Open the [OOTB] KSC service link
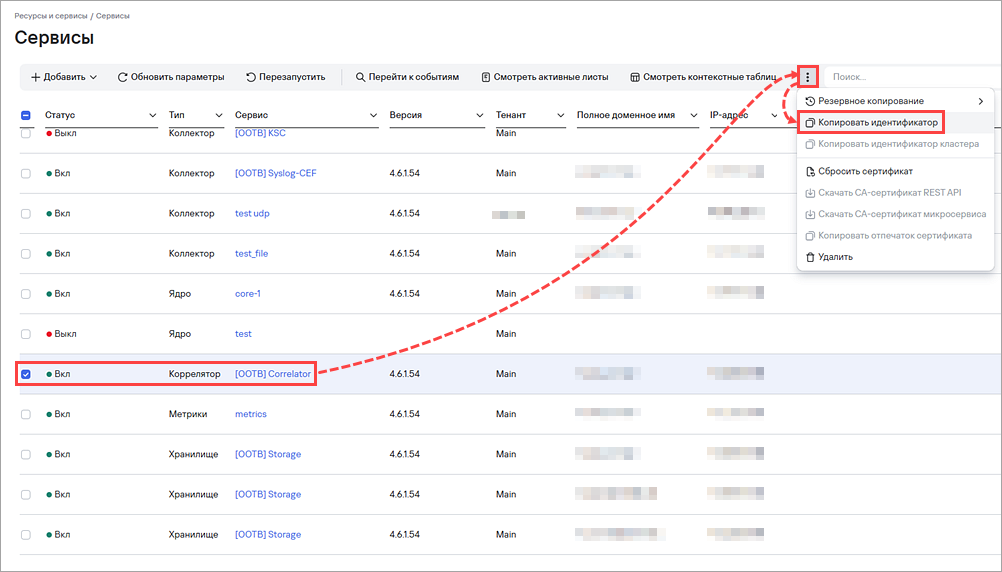 coord(260,133)
